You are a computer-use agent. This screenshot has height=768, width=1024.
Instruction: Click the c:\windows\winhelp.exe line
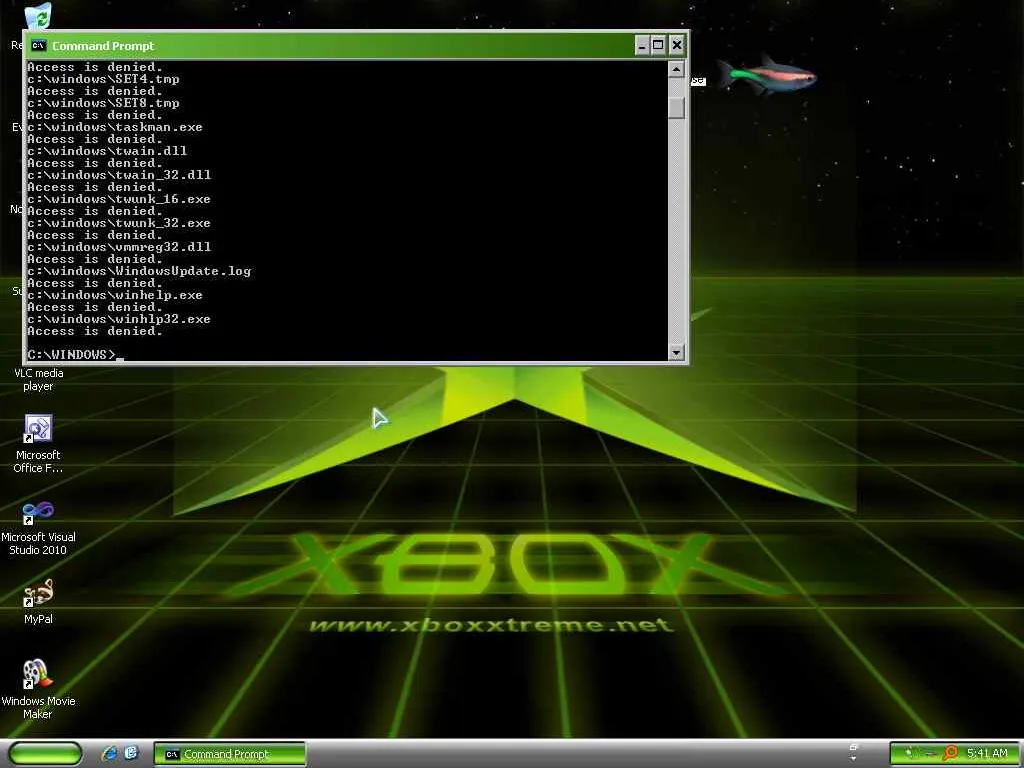(x=115, y=295)
